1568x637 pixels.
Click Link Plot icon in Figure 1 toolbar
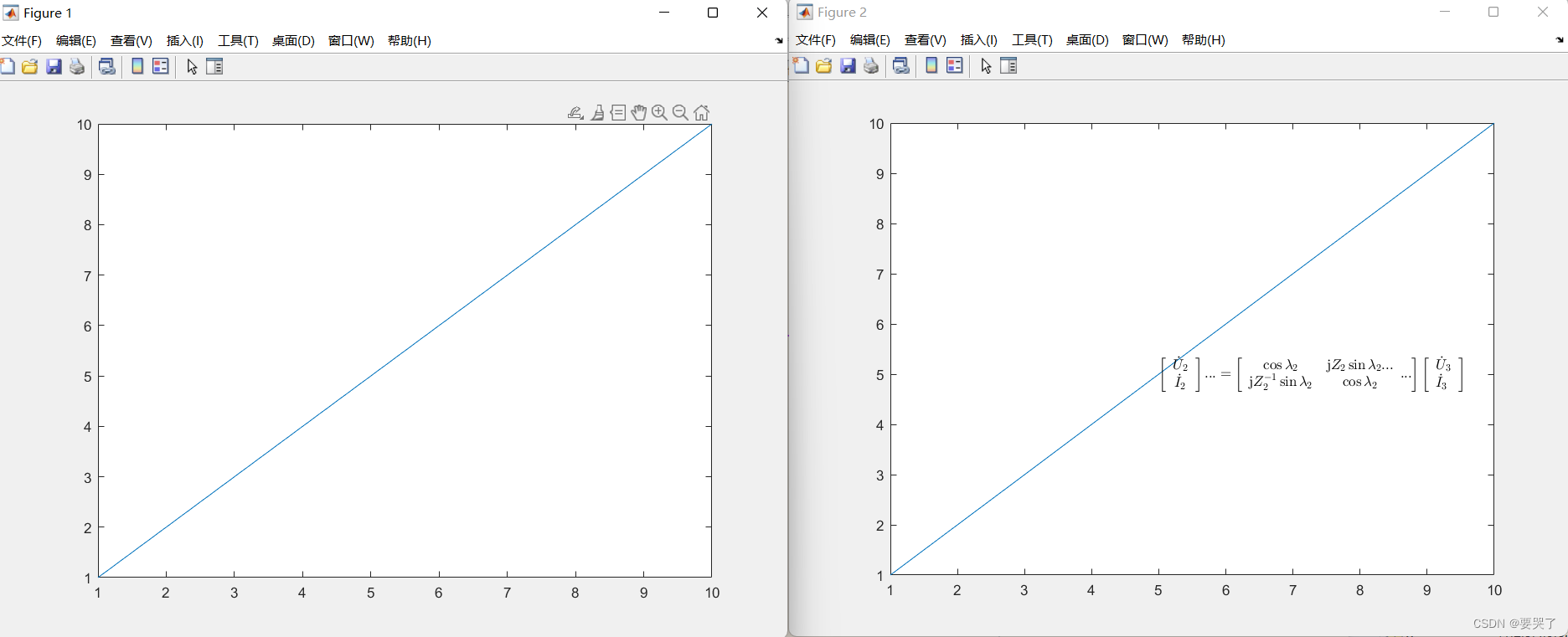(x=107, y=67)
